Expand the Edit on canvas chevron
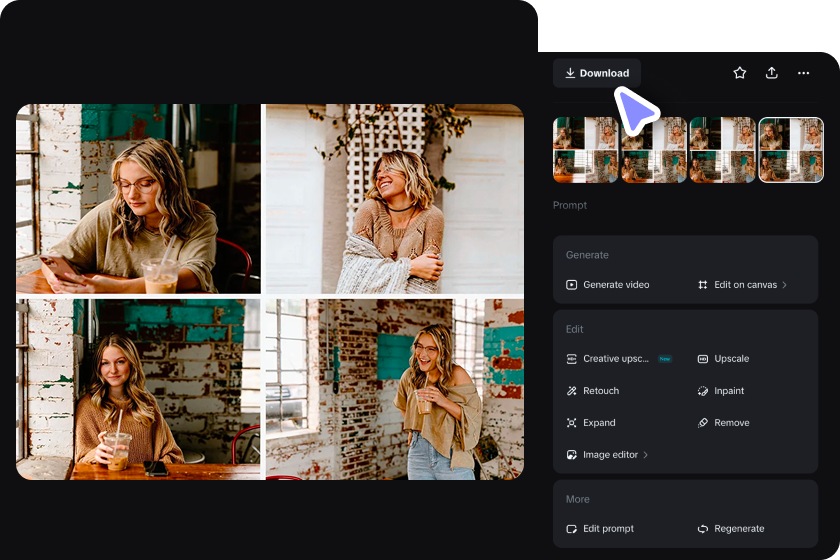The height and width of the screenshot is (560, 840). point(784,285)
